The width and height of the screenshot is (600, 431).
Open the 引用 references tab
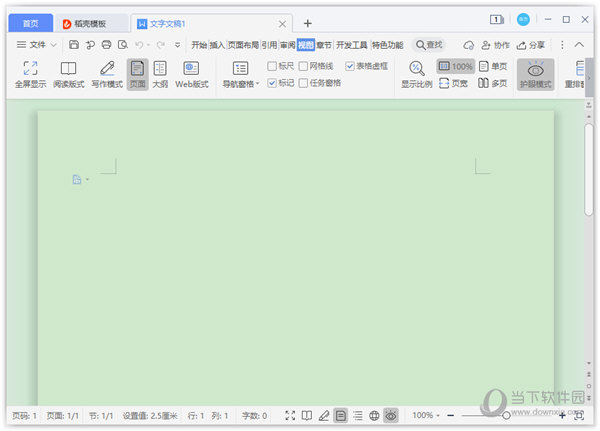pos(269,45)
